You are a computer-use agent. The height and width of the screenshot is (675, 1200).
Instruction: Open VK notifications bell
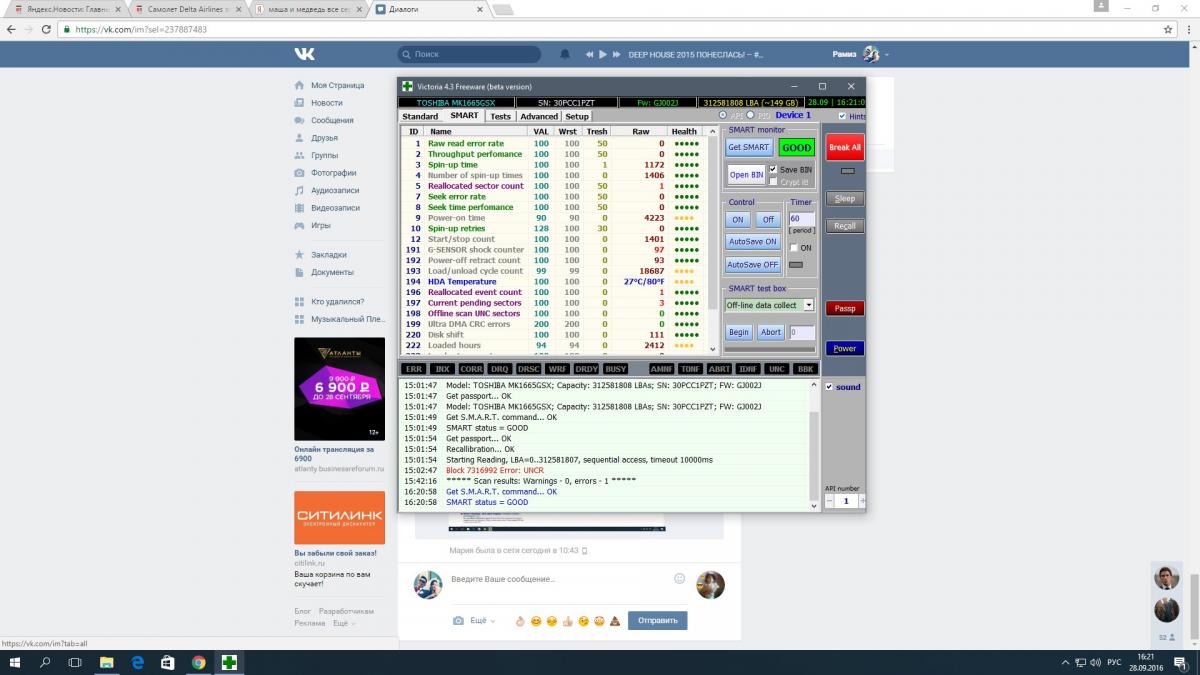coord(565,54)
